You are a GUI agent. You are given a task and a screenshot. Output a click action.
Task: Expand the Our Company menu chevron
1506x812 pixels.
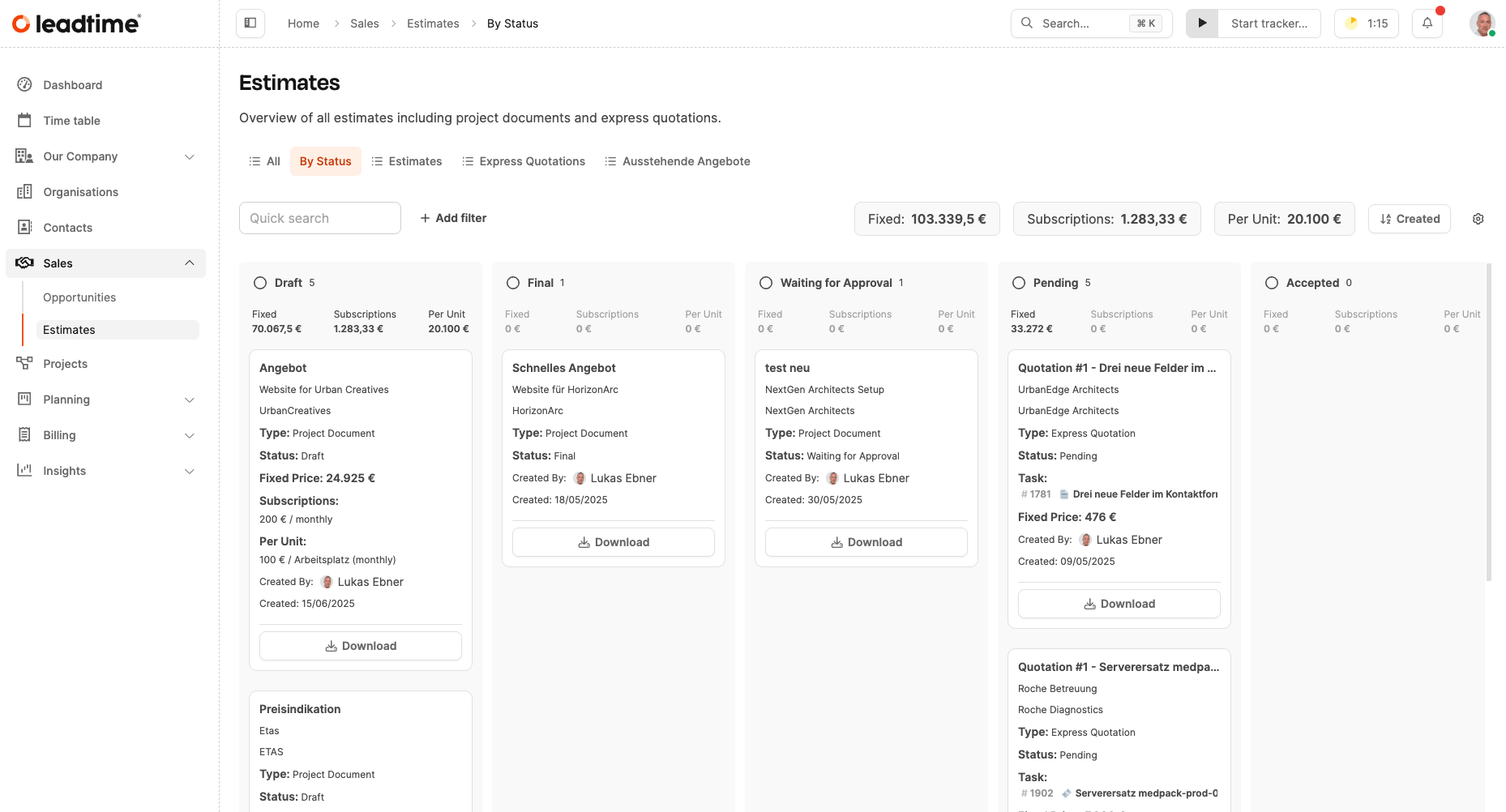coord(190,156)
